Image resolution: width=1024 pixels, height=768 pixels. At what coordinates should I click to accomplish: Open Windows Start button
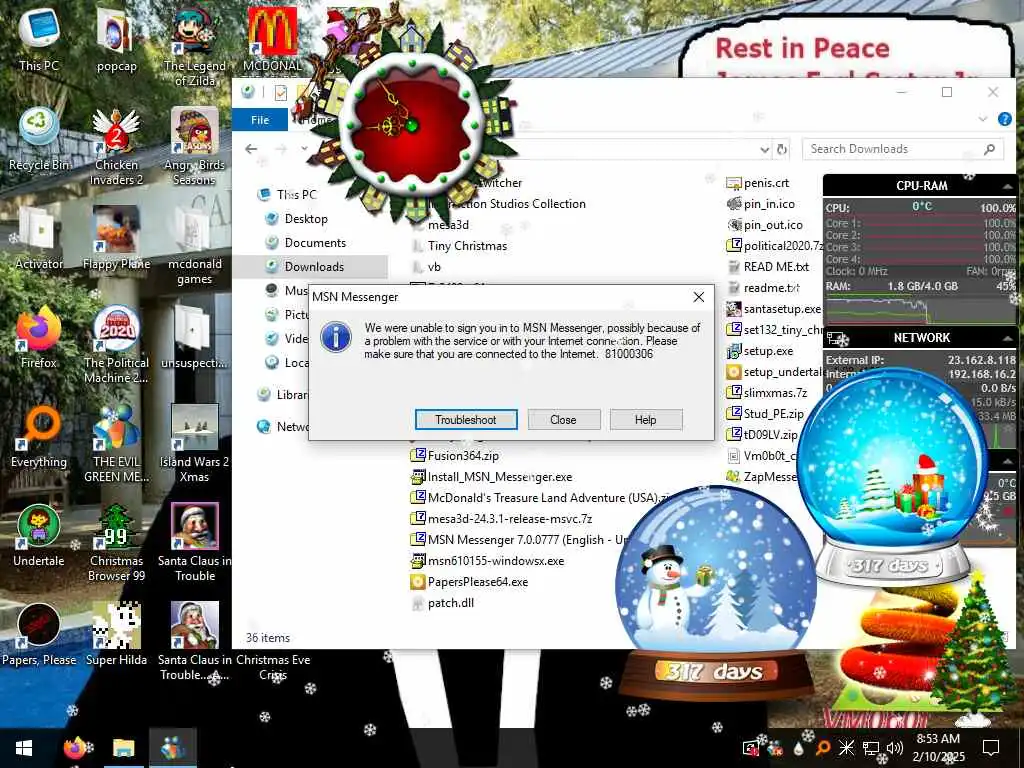click(x=24, y=748)
